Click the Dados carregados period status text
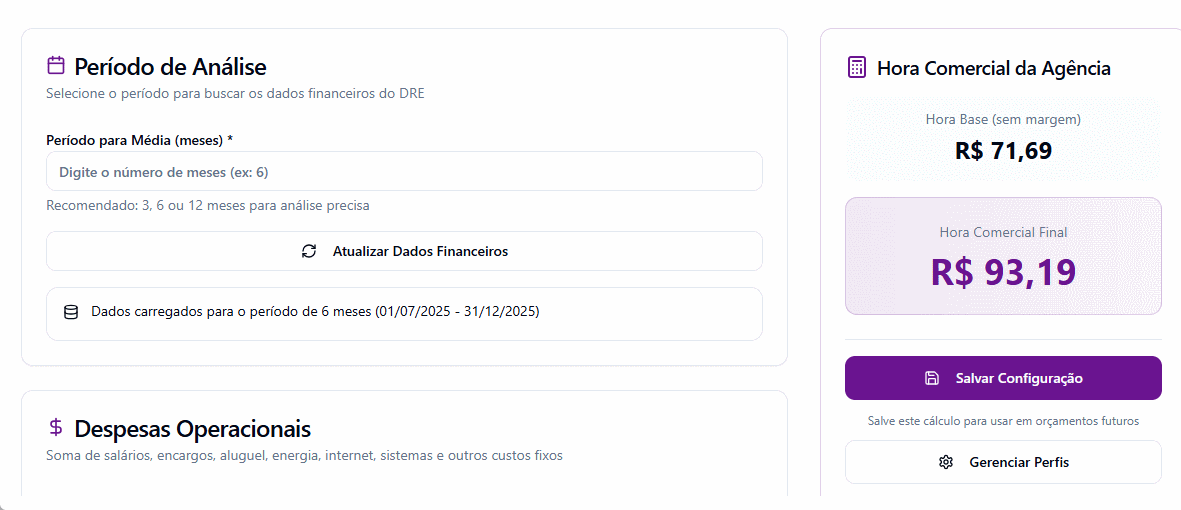 (315, 311)
